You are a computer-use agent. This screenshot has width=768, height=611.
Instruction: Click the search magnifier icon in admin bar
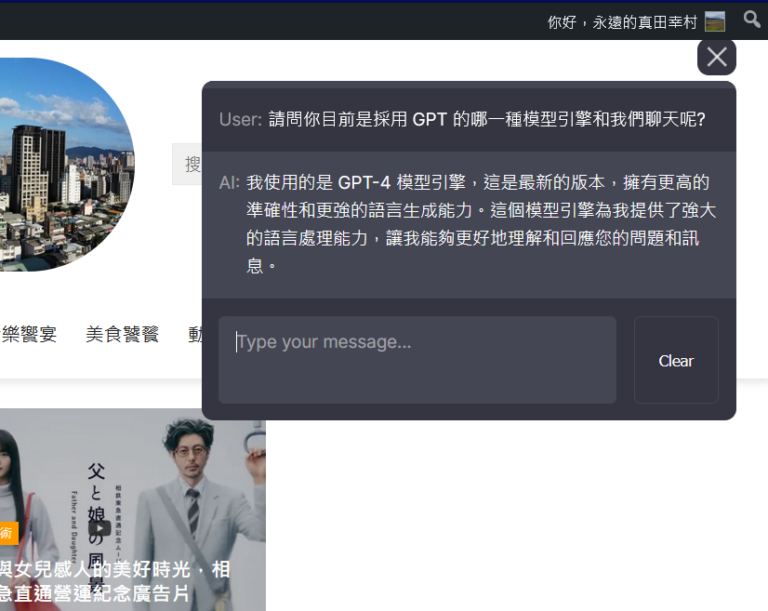[x=751, y=19]
